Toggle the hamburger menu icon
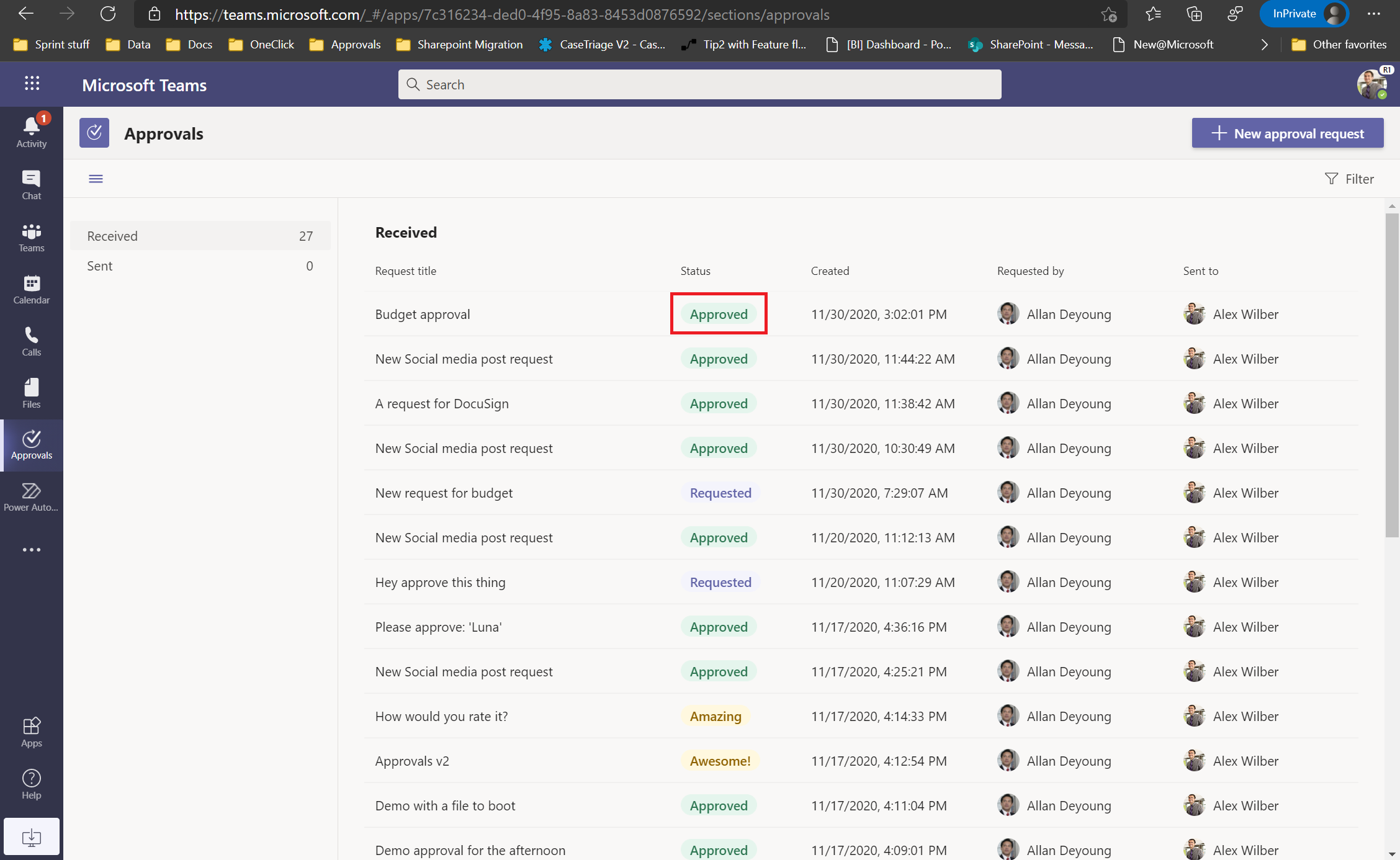 [x=96, y=177]
